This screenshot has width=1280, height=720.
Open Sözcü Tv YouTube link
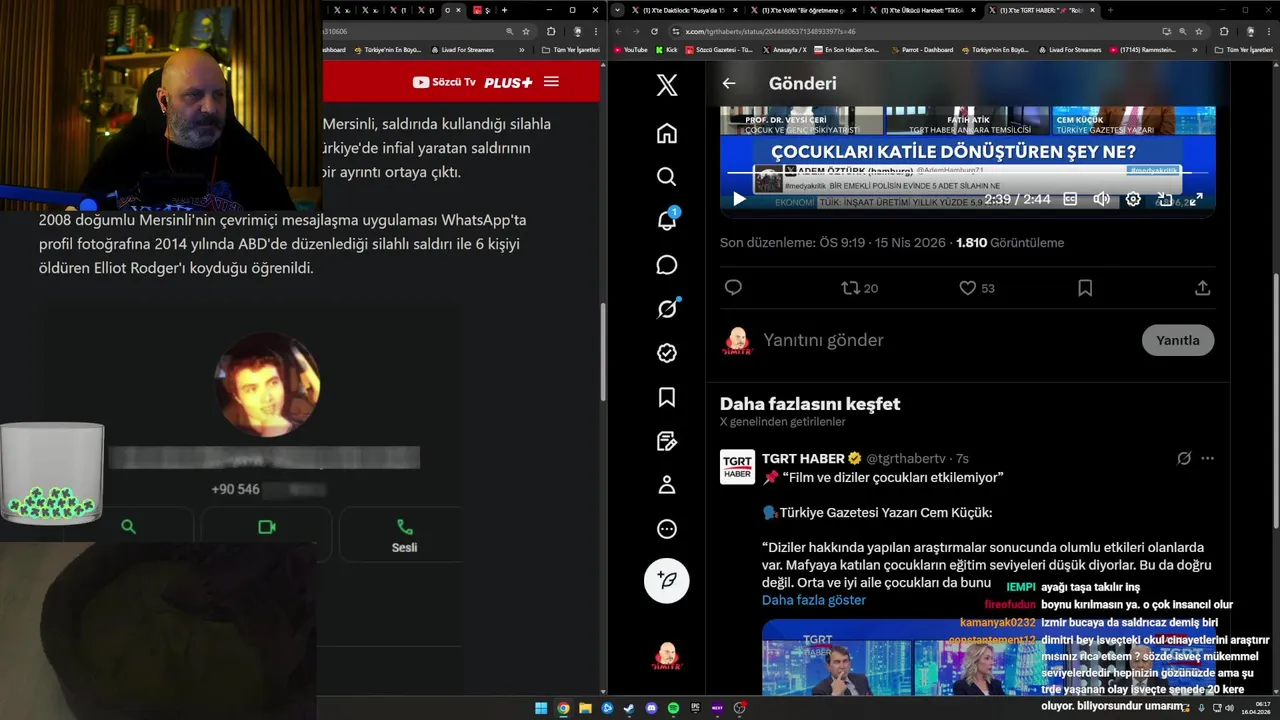pos(444,82)
